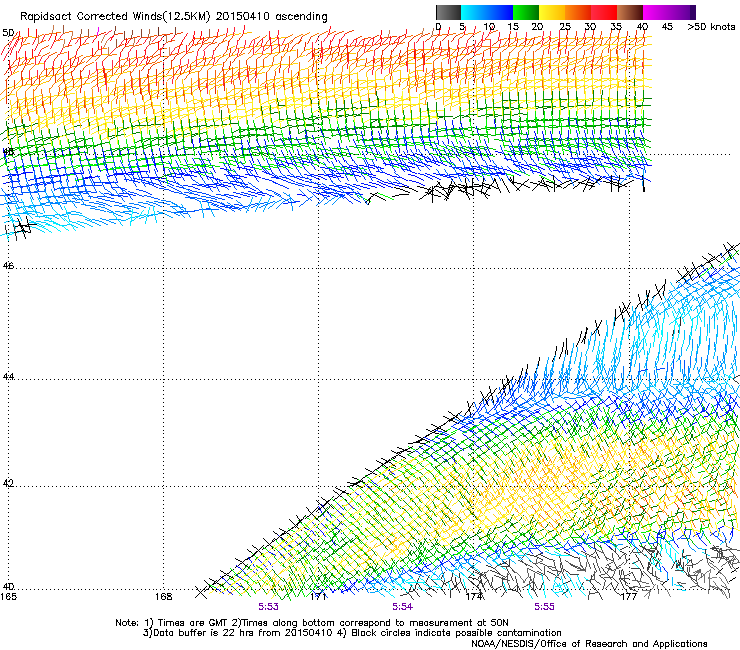740x650 pixels.
Task: Click the latitude label 44
Action: click(x=8, y=377)
